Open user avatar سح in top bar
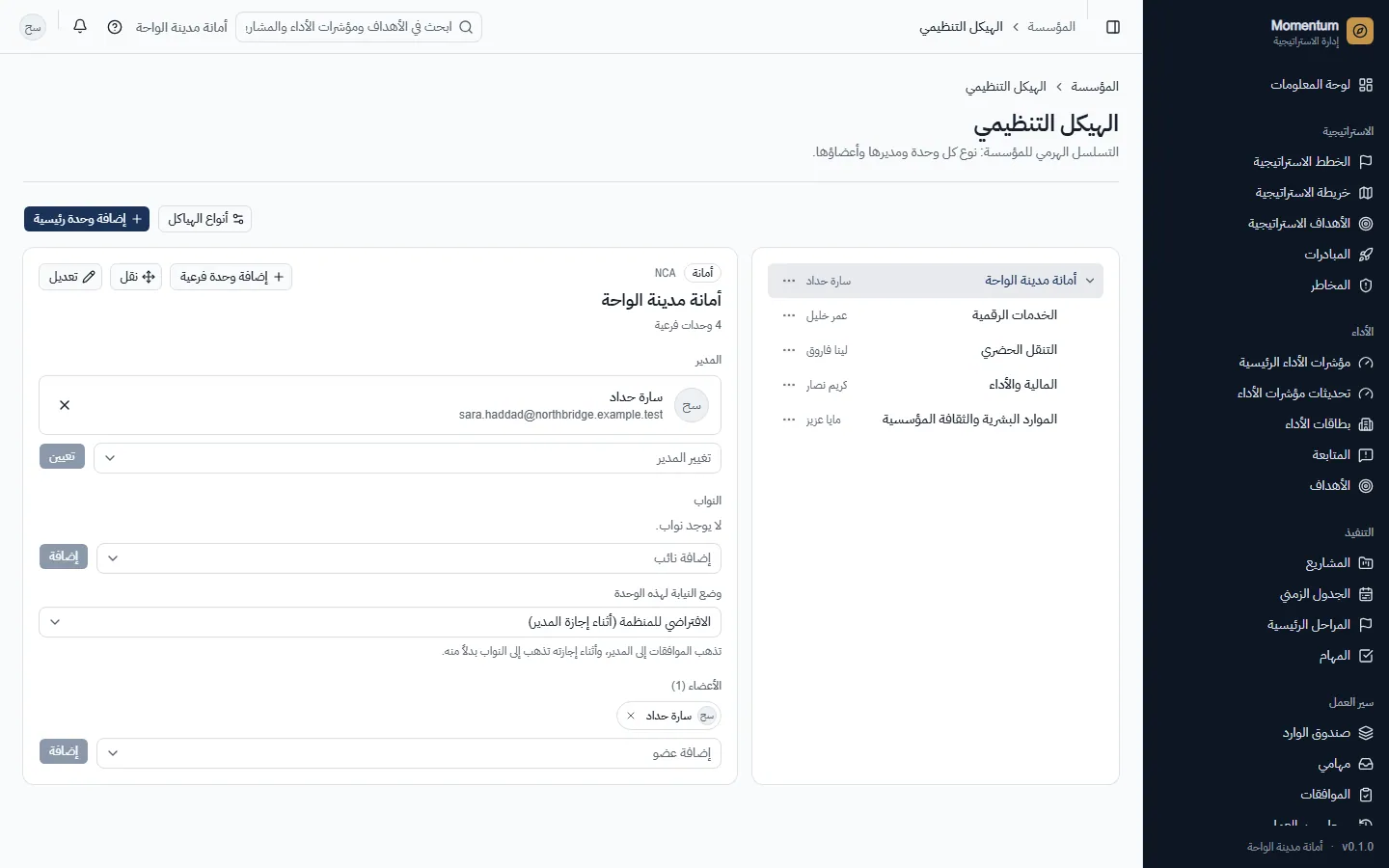The image size is (1389, 868). 33,27
